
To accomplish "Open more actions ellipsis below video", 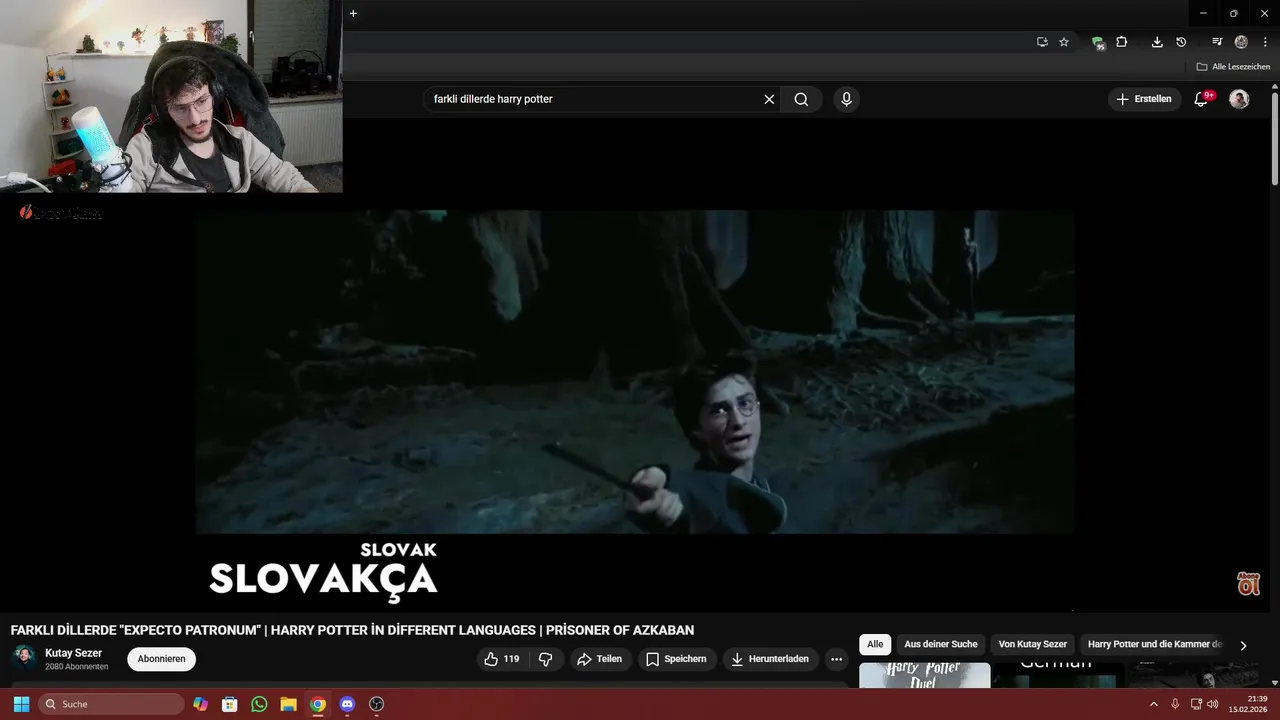I will click(x=836, y=659).
